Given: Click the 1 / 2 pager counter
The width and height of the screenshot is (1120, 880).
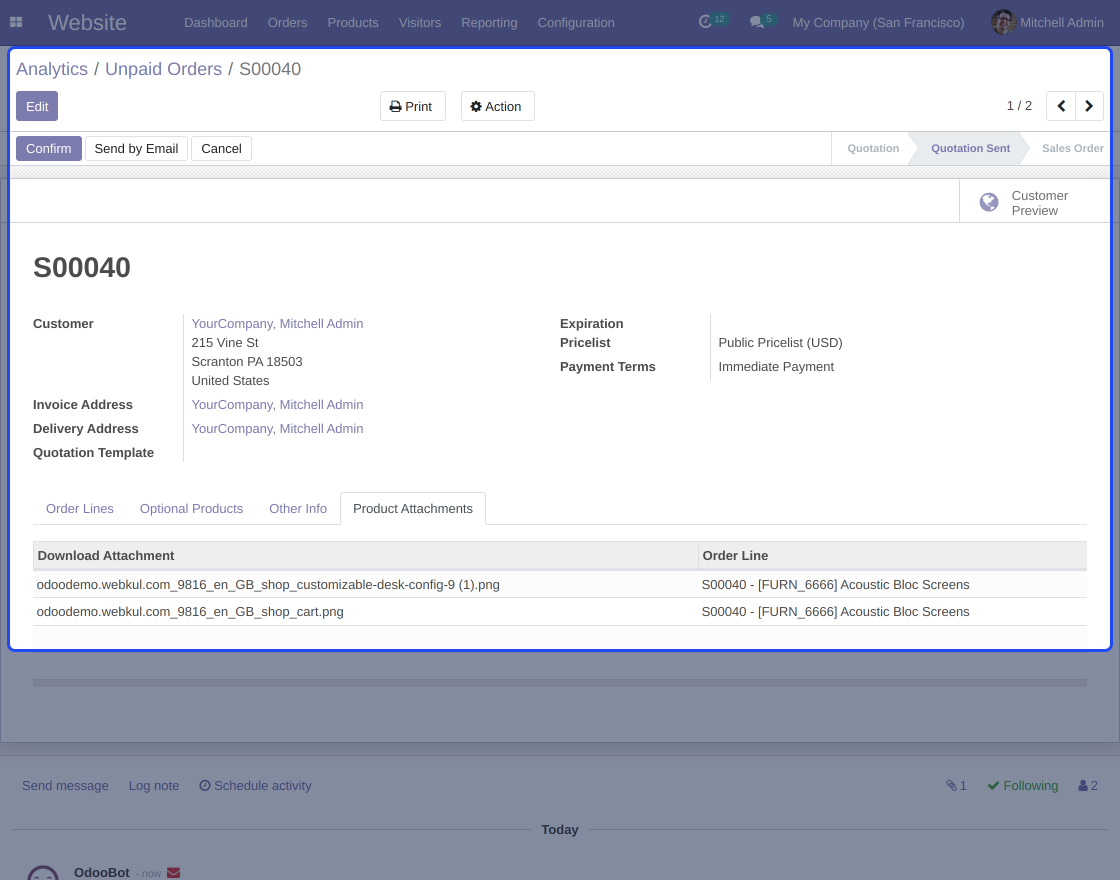Looking at the screenshot, I should coord(1019,106).
